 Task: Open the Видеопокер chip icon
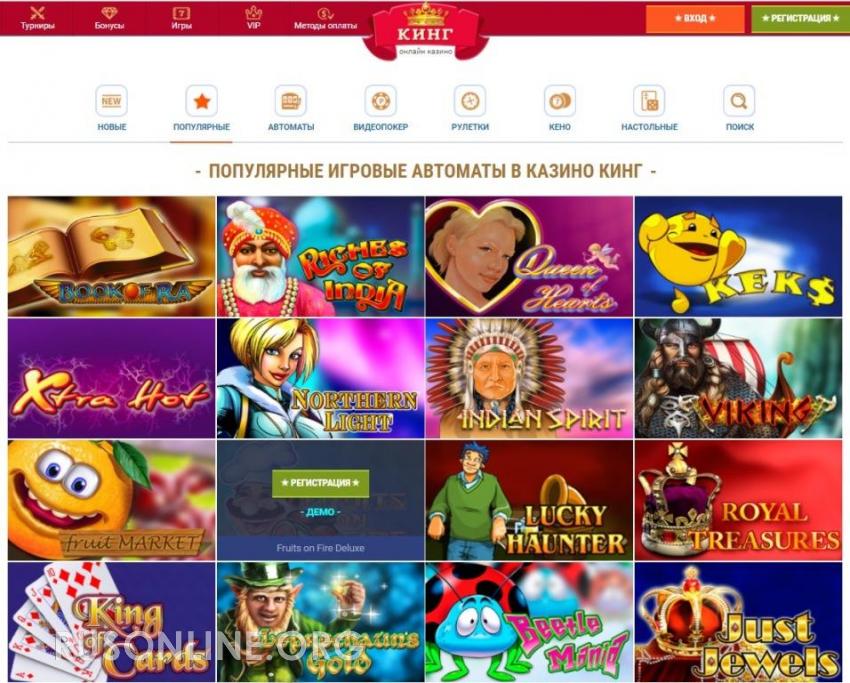(381, 101)
